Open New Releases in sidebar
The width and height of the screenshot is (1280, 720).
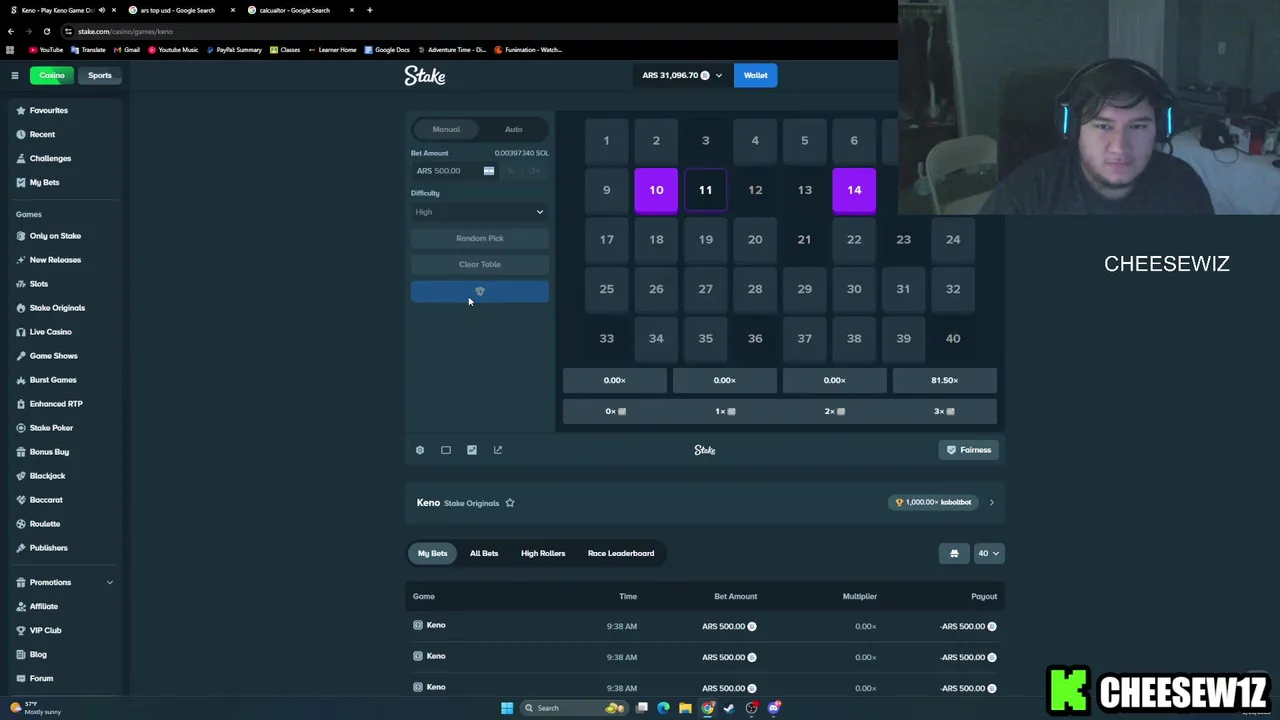[x=55, y=260]
